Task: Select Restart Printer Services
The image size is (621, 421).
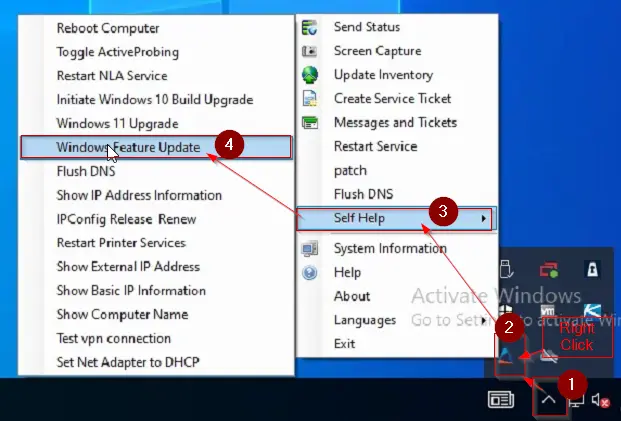Action: pyautogui.click(x=157, y=243)
